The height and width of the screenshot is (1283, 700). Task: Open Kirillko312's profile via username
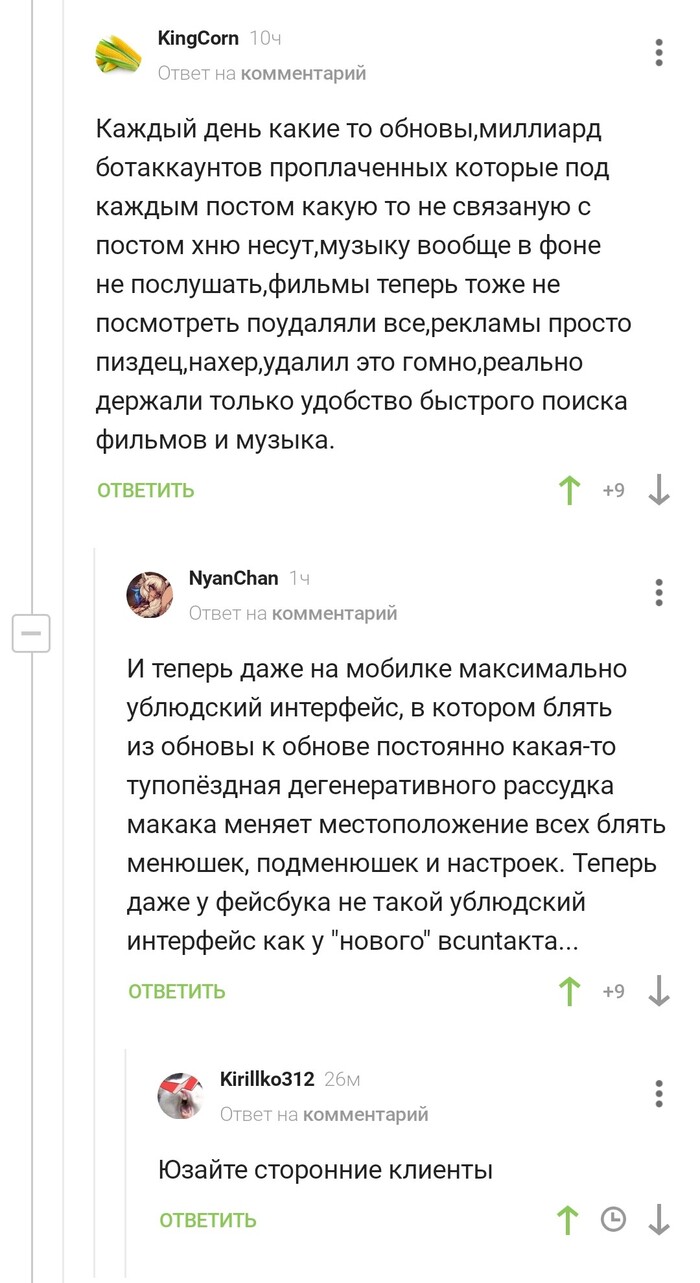pos(267,1079)
